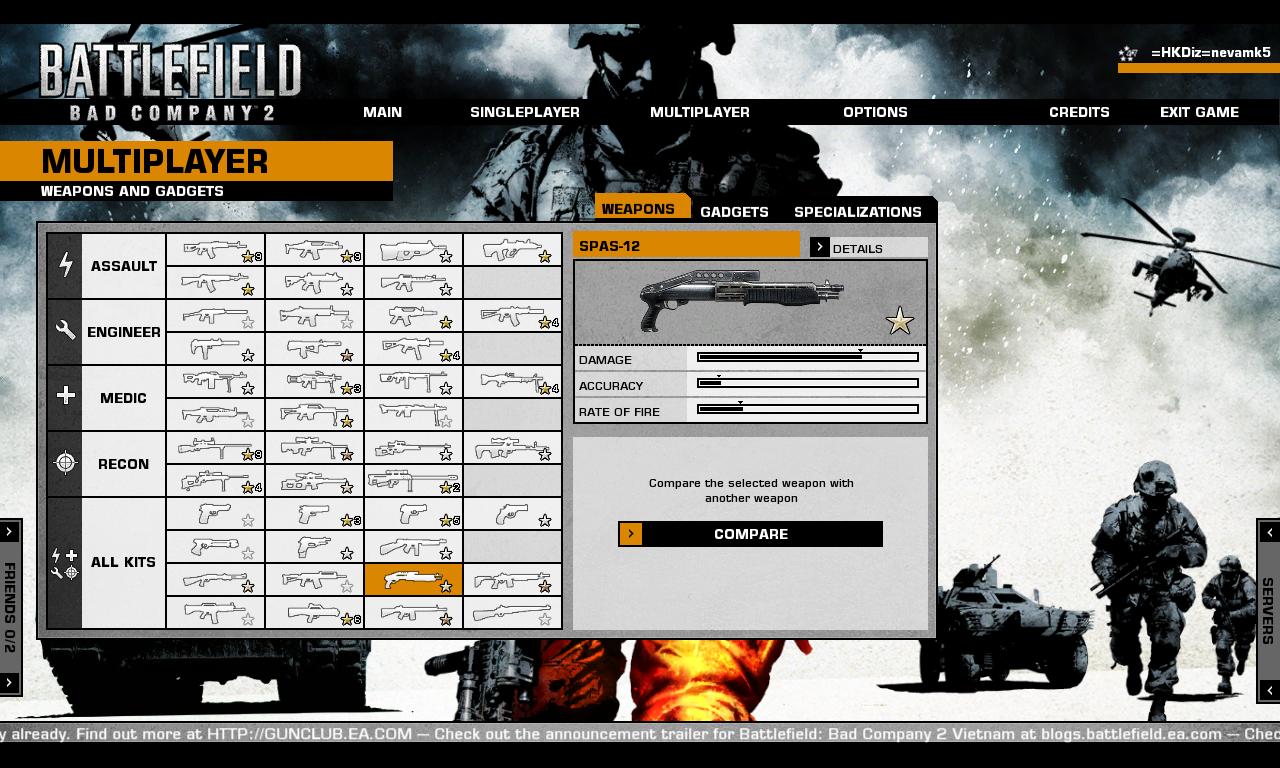Open the Credits screen

pos(1079,112)
